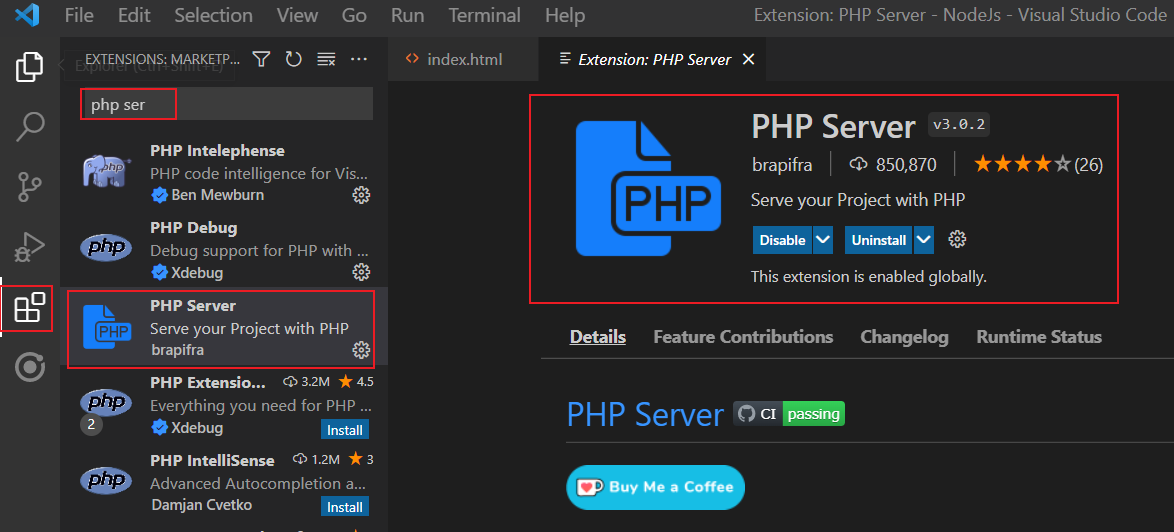The height and width of the screenshot is (532, 1174).
Task: Open the Explorer view in activity bar
Action: [x=30, y=67]
